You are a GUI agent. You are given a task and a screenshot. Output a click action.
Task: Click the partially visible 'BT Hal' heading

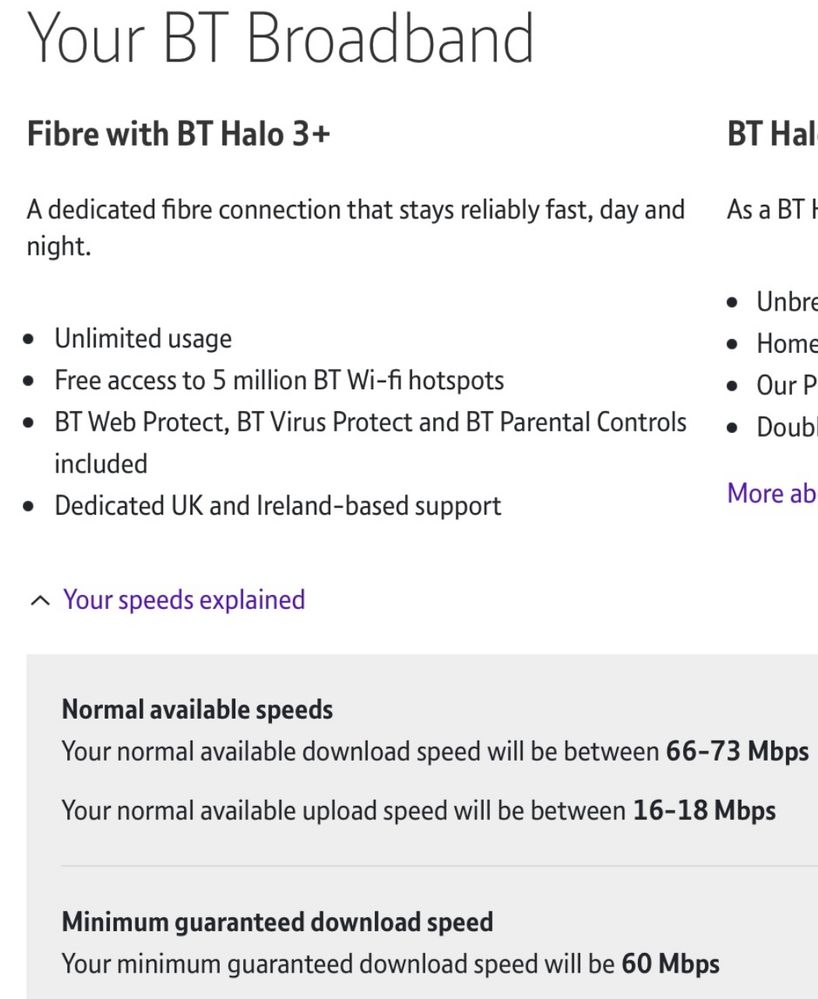(771, 133)
